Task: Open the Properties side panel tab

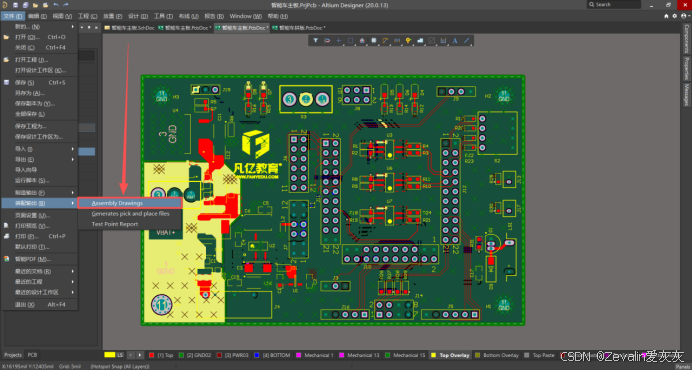Action: pos(687,68)
